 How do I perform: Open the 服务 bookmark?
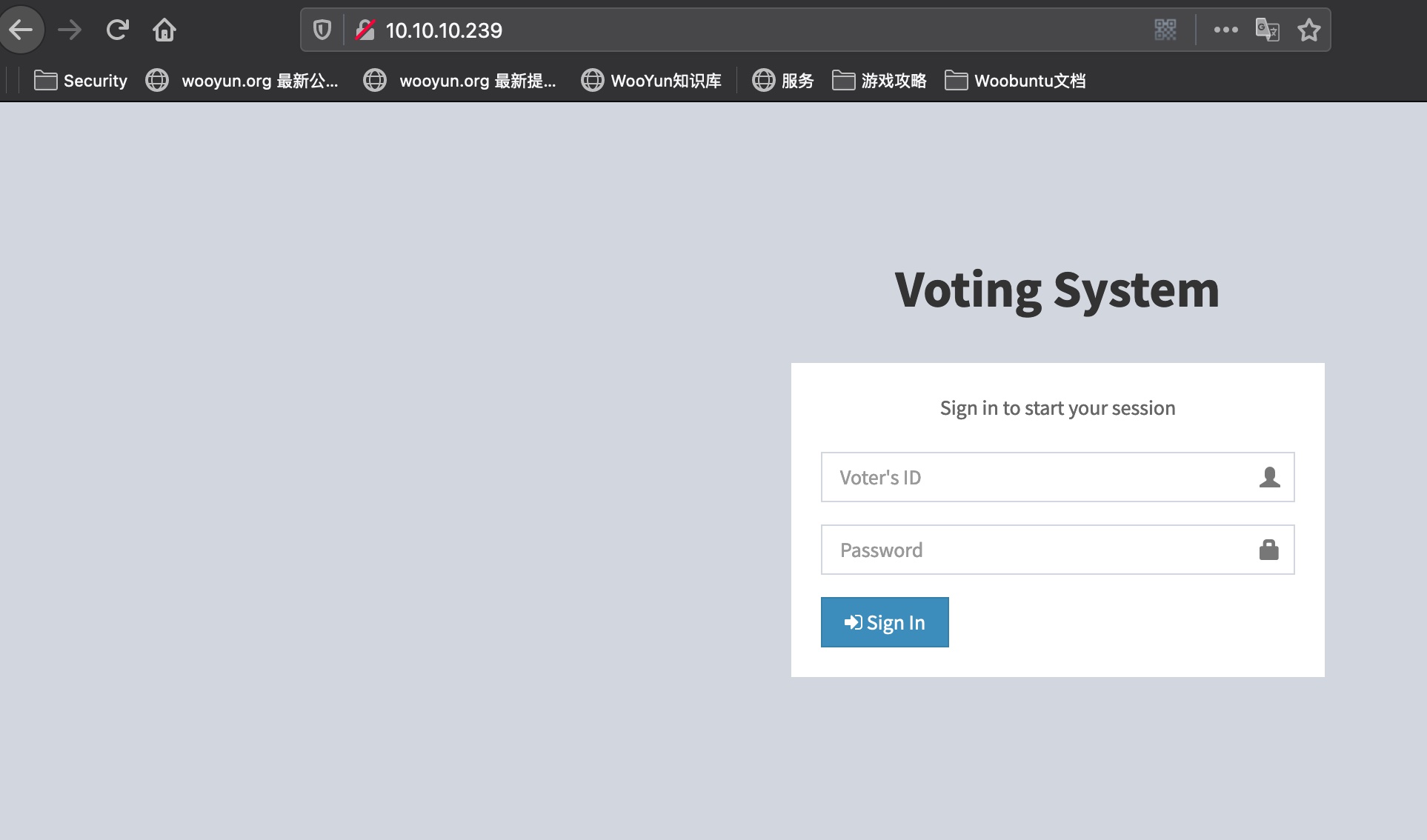[x=783, y=81]
